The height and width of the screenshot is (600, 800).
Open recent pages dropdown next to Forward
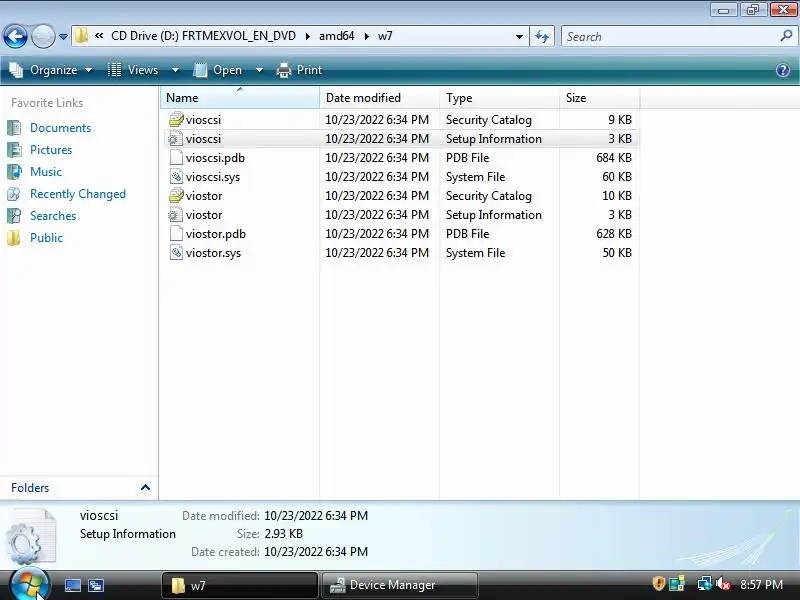(x=63, y=37)
